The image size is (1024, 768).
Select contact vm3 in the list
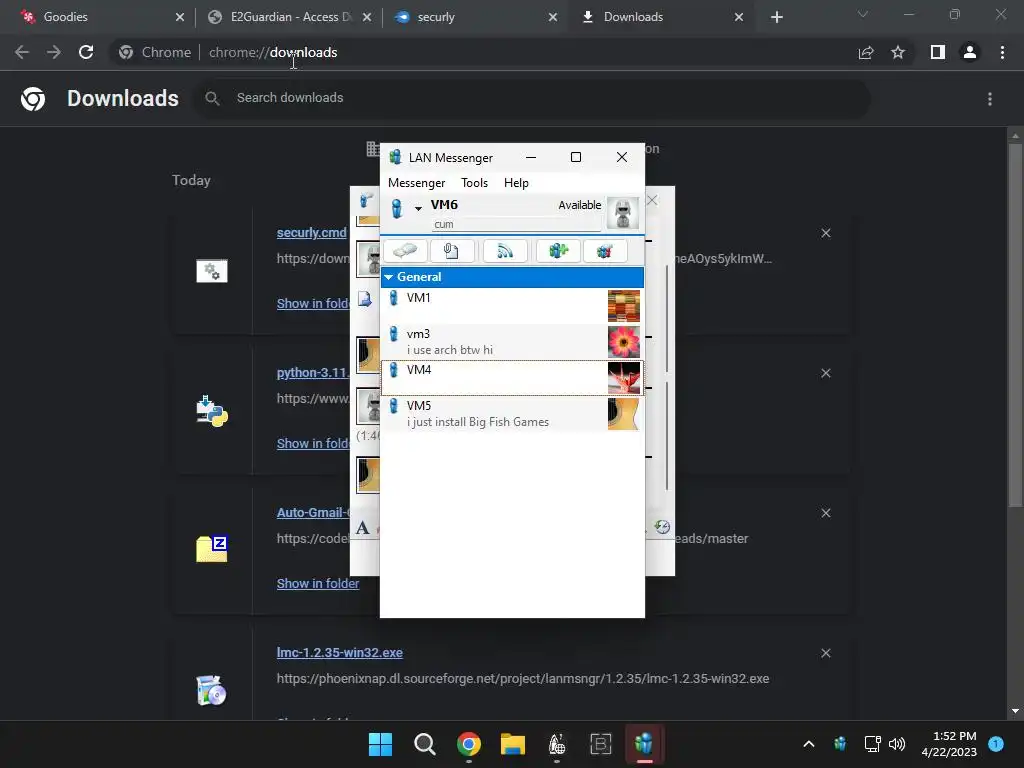pos(512,342)
